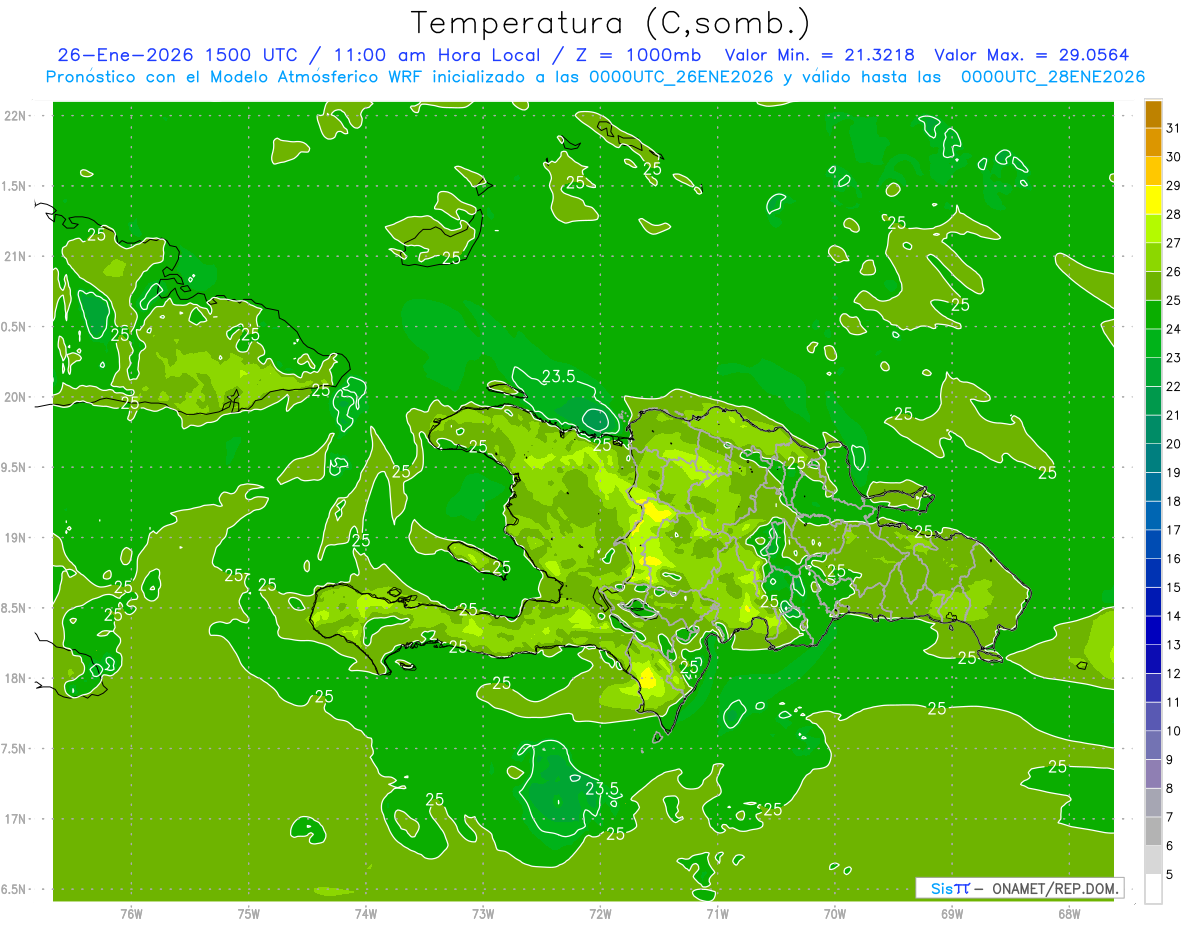Select the '70W' longitude axis label
1200x927 pixels.
835,914
